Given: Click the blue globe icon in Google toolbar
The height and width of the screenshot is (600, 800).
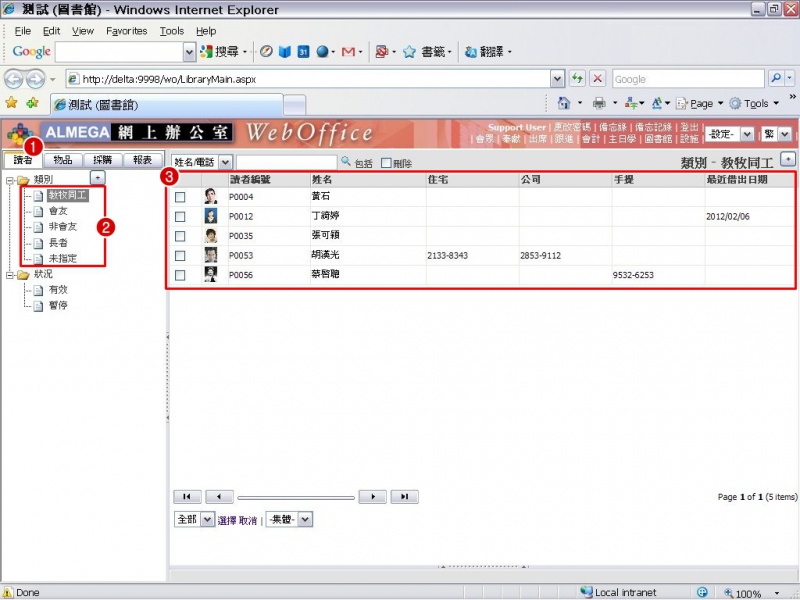Looking at the screenshot, I should pos(322,52).
